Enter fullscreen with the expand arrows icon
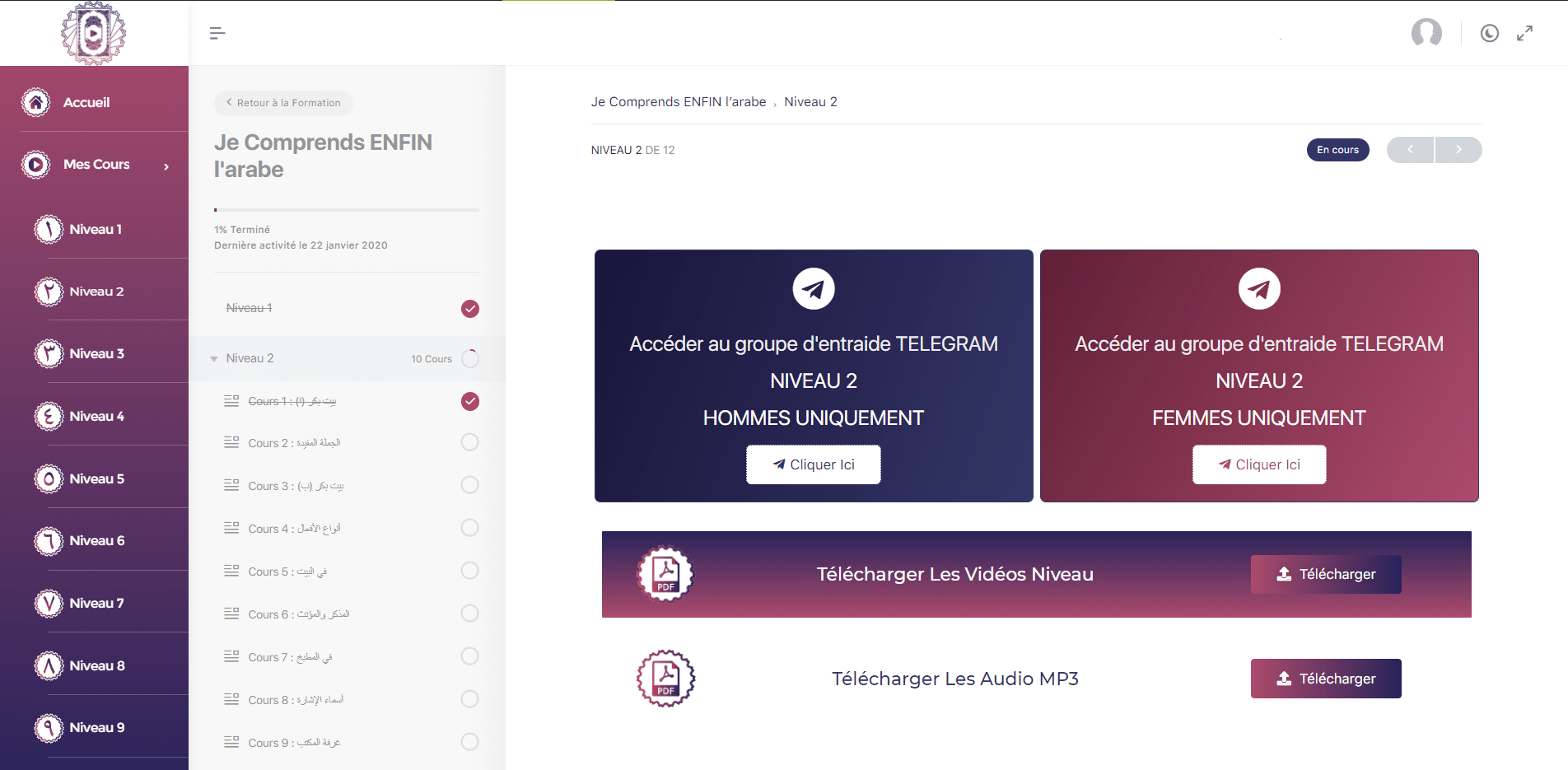This screenshot has height=770, width=1568. pyautogui.click(x=1525, y=33)
